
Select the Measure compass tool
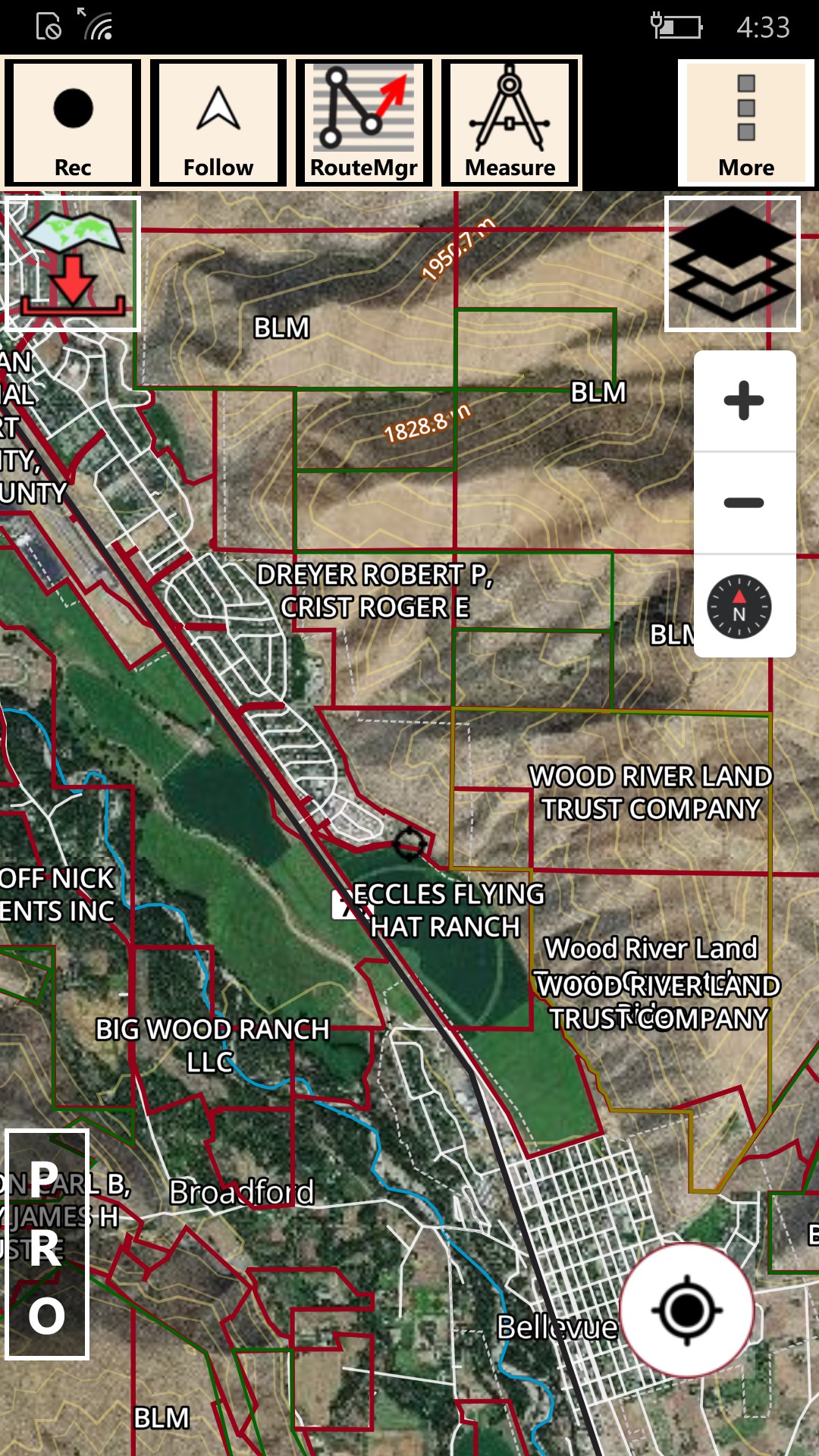point(510,123)
